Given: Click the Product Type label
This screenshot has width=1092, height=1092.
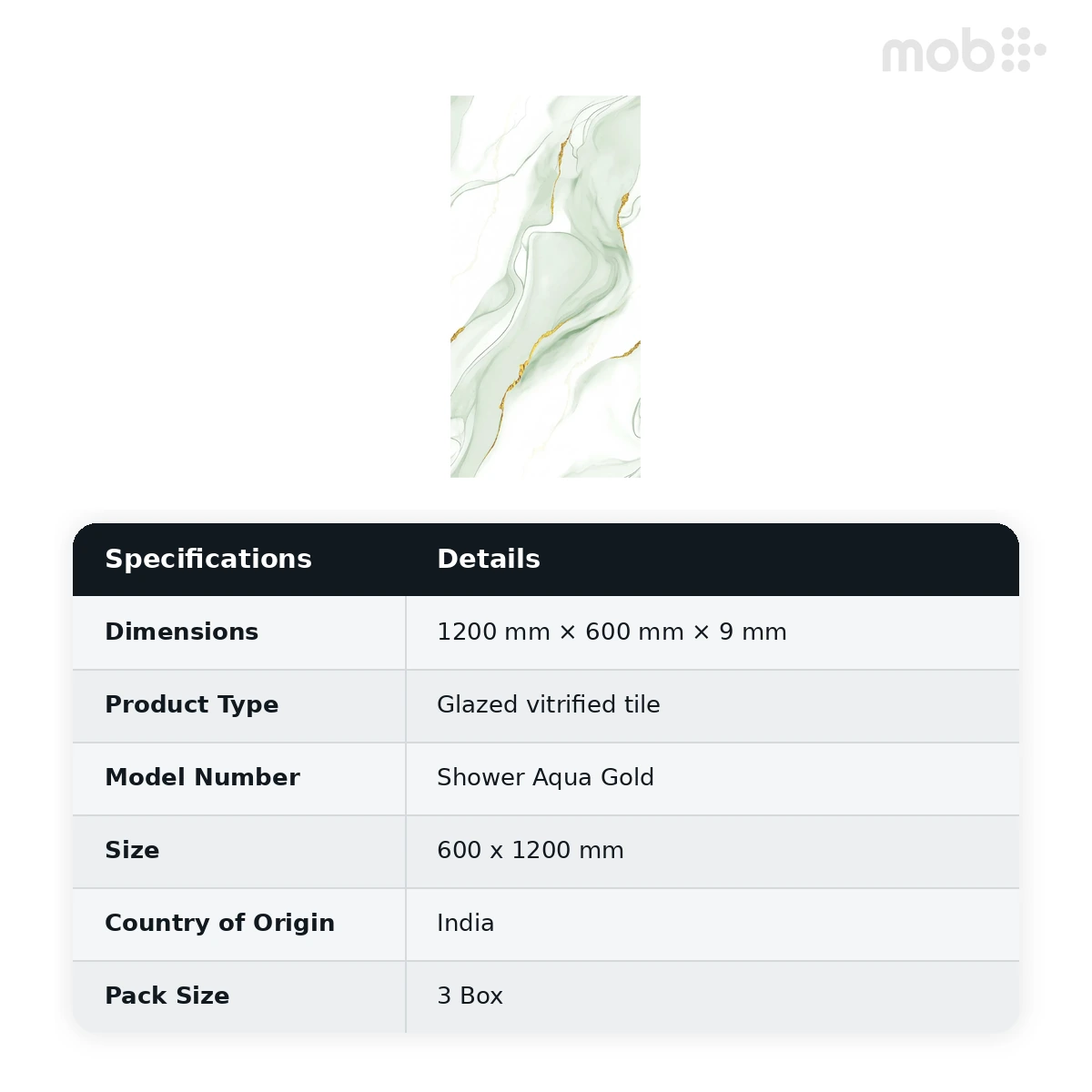Looking at the screenshot, I should [192, 705].
